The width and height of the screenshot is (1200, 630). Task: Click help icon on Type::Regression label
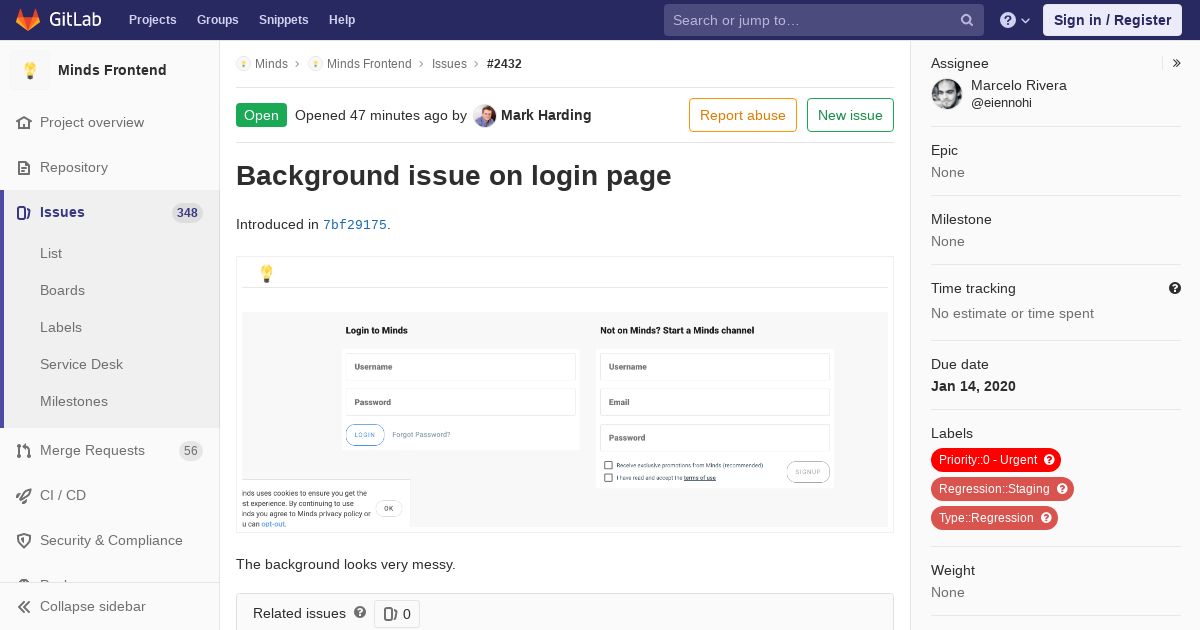click(x=1046, y=518)
